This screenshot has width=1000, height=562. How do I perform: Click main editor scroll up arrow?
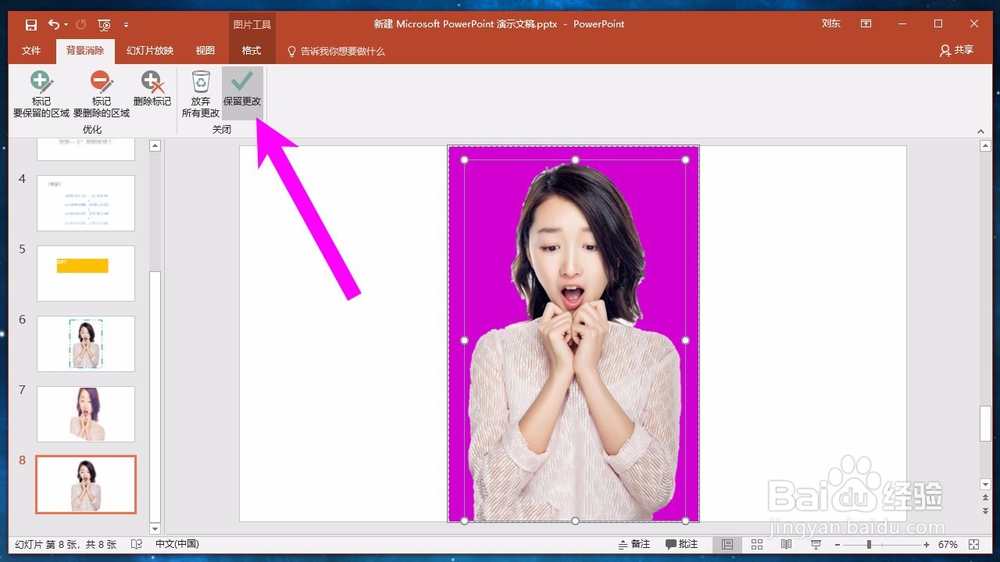click(985, 146)
